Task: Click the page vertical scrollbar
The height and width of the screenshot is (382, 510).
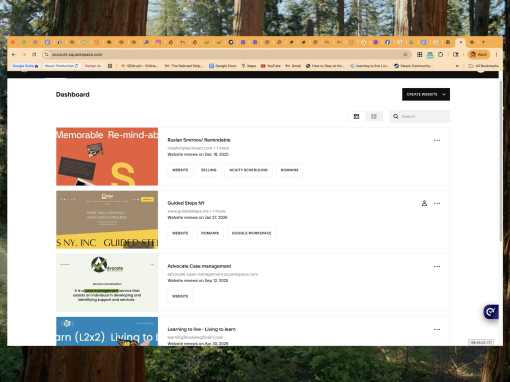Action: (x=500, y=160)
